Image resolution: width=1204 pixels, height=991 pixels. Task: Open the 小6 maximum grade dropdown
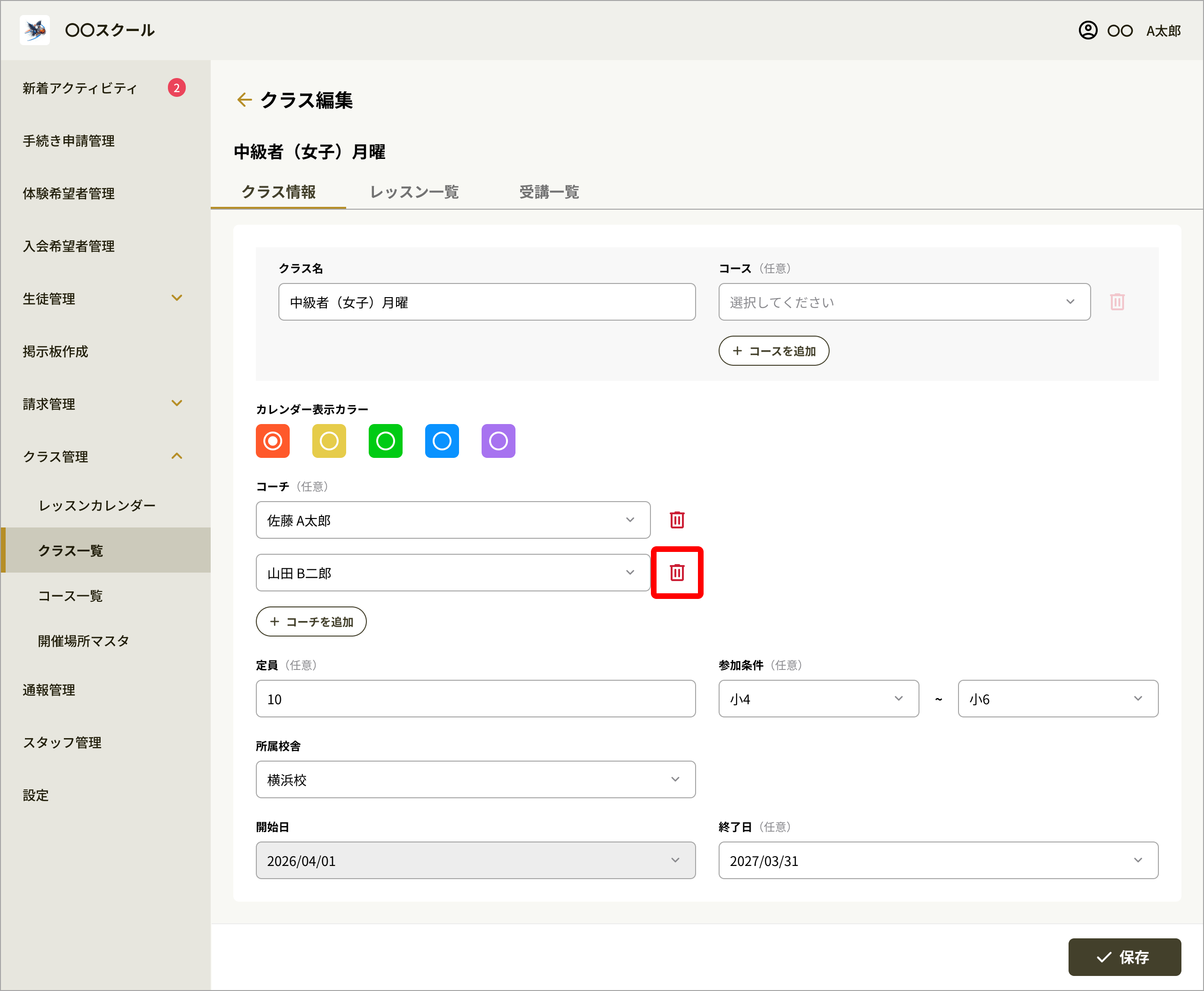click(x=1058, y=699)
